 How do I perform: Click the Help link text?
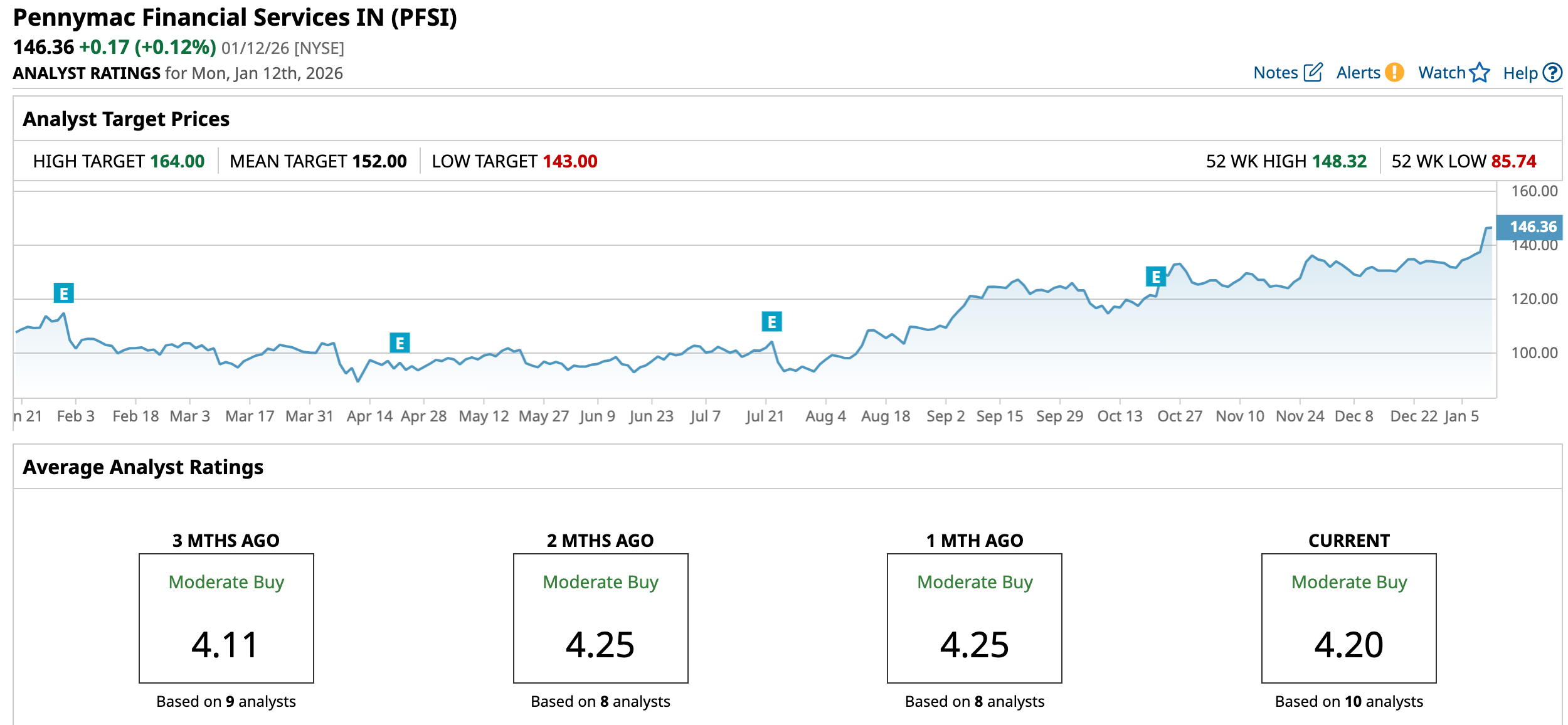click(1520, 73)
